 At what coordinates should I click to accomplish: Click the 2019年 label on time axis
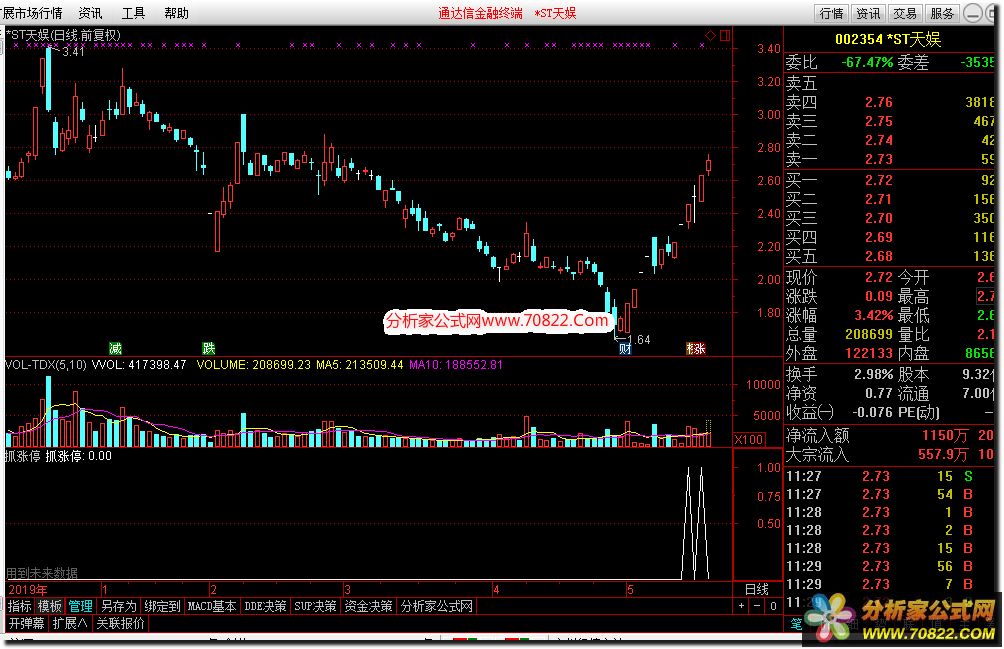point(28,589)
